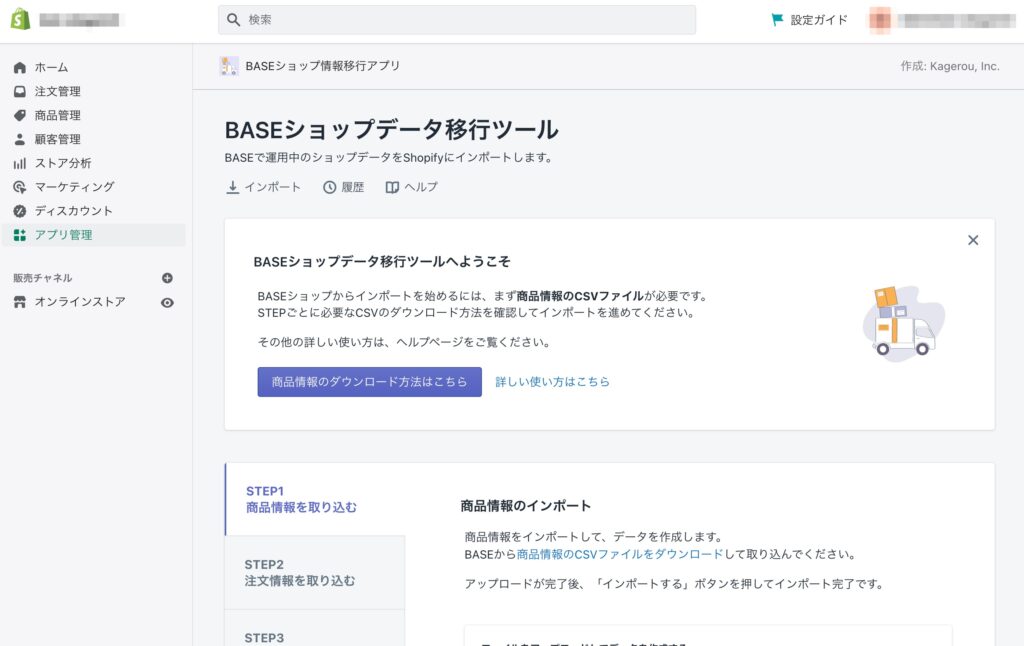Switch to the ヘルプ tab
The image size is (1024, 646).
[x=411, y=187]
